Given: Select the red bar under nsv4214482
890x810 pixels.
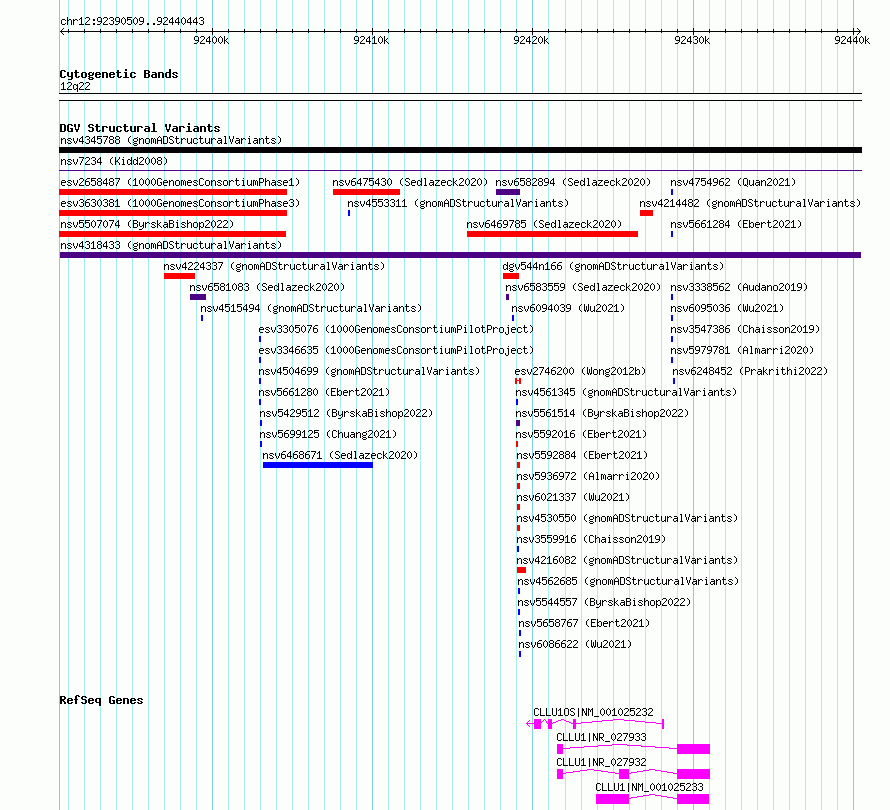Looking at the screenshot, I should pyautogui.click(x=646, y=213).
